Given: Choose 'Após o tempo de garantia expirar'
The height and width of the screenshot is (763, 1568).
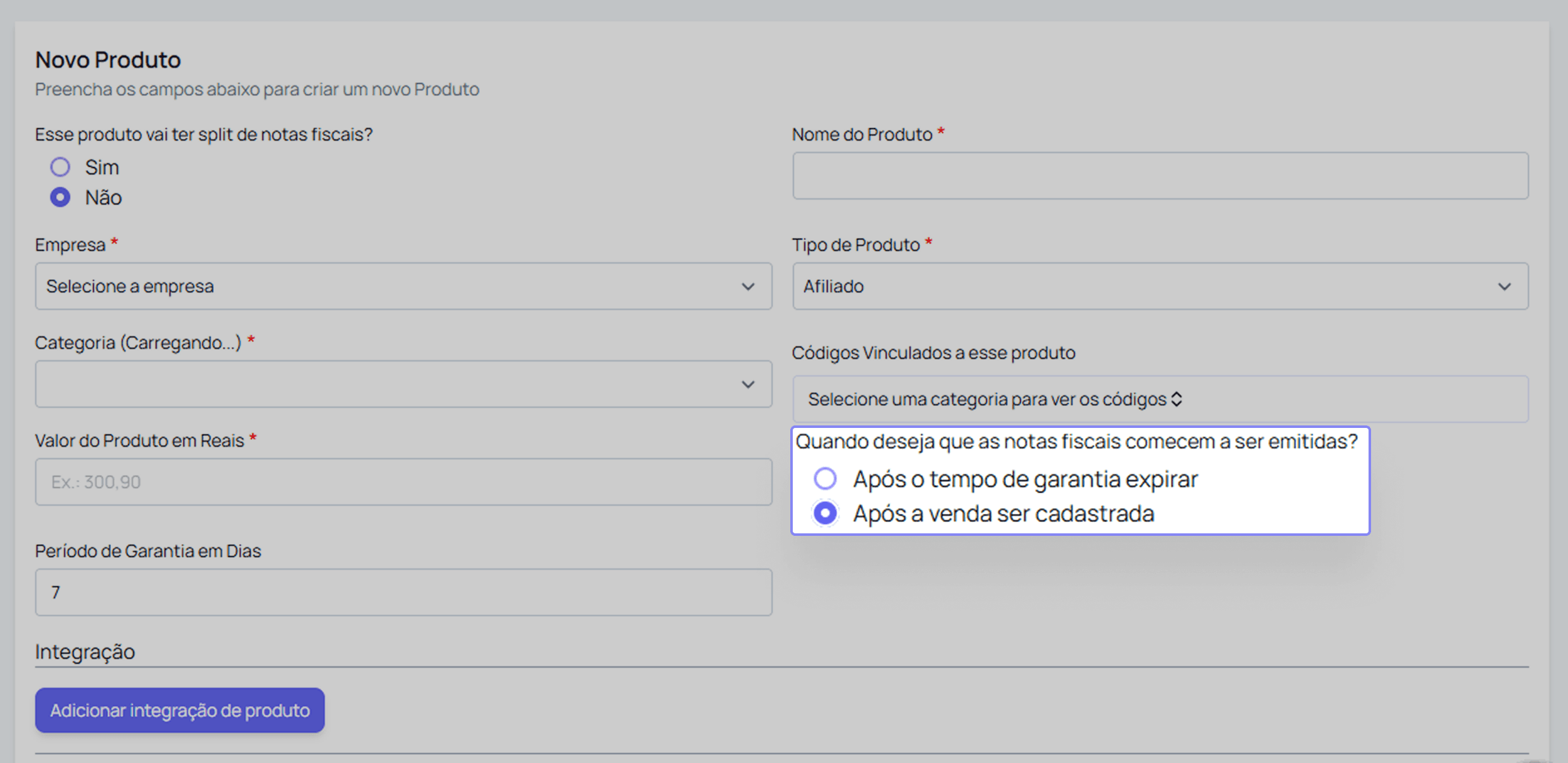Looking at the screenshot, I should click(x=825, y=479).
